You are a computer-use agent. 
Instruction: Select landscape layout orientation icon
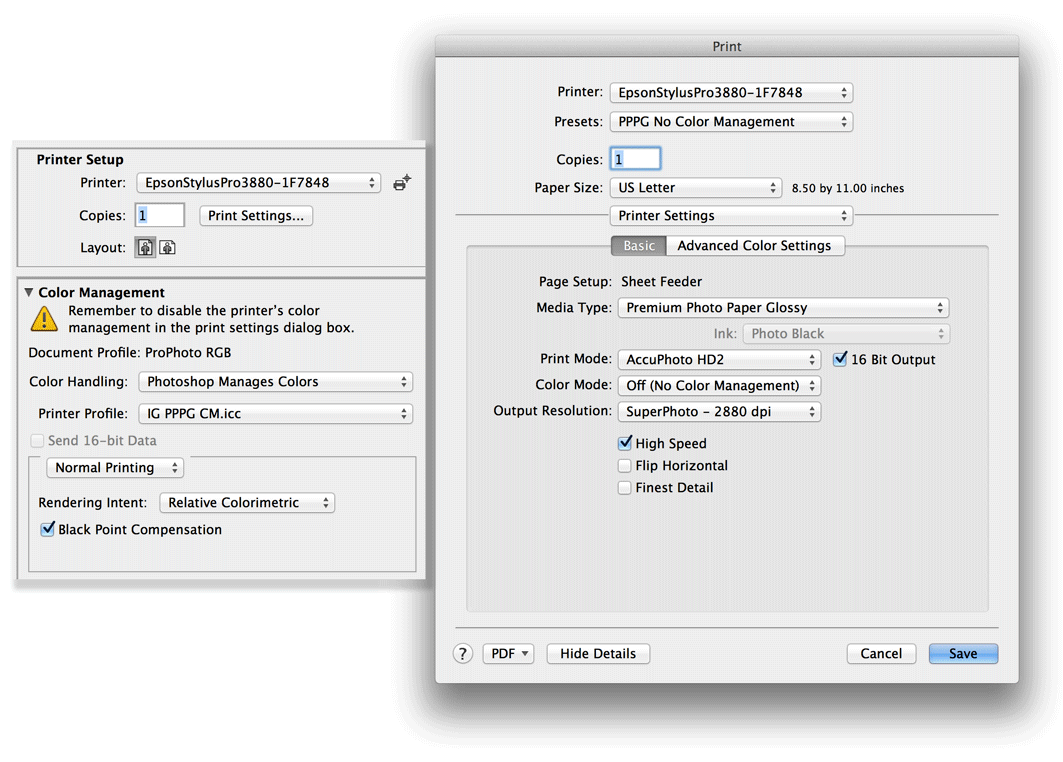(168, 248)
